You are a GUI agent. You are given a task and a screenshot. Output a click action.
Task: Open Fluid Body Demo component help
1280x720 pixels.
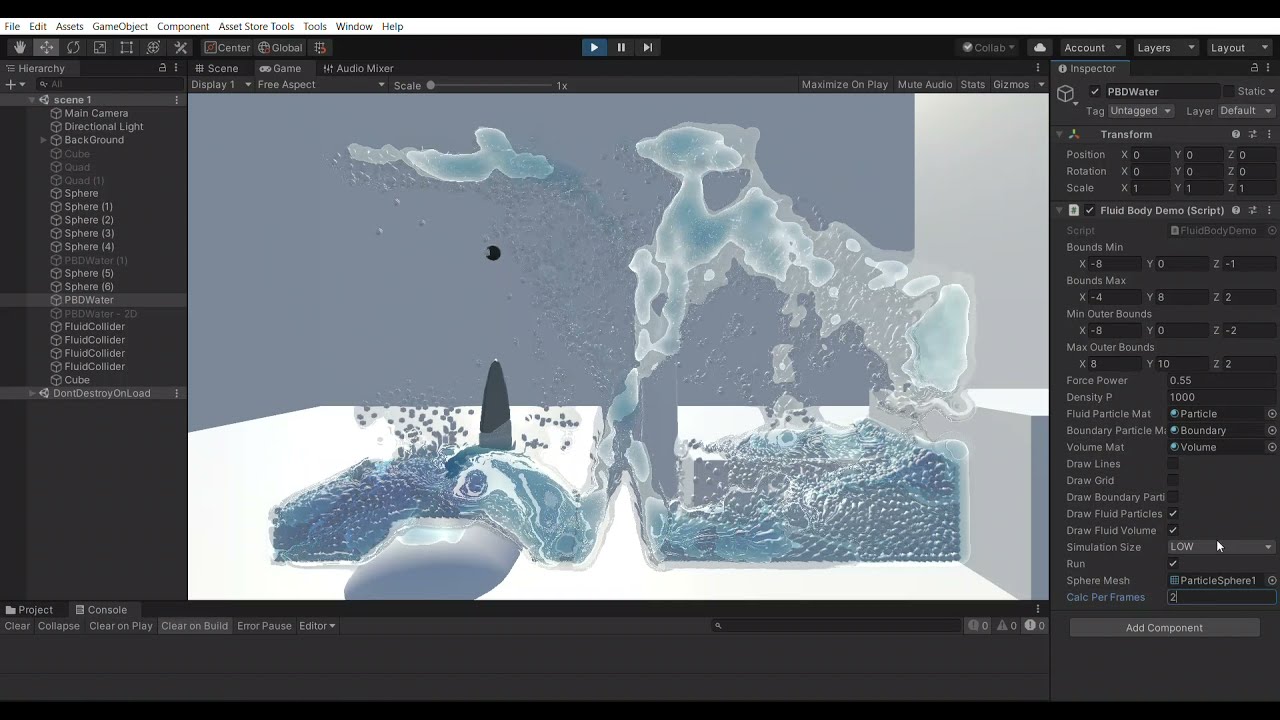[1236, 210]
